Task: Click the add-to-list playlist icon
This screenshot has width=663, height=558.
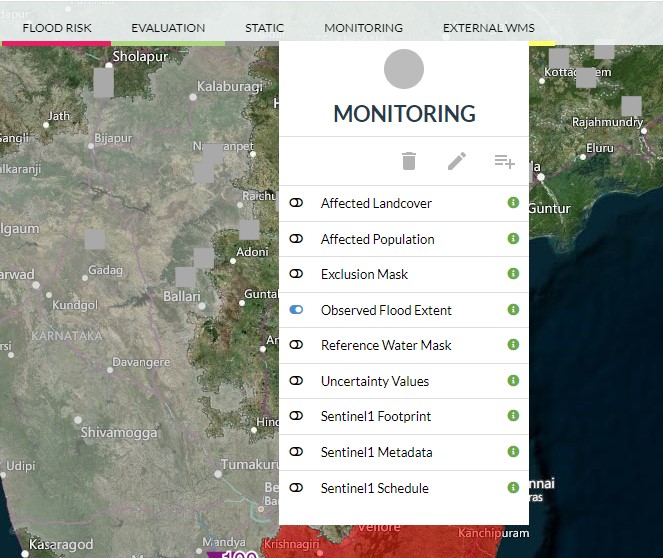Action: pos(504,161)
